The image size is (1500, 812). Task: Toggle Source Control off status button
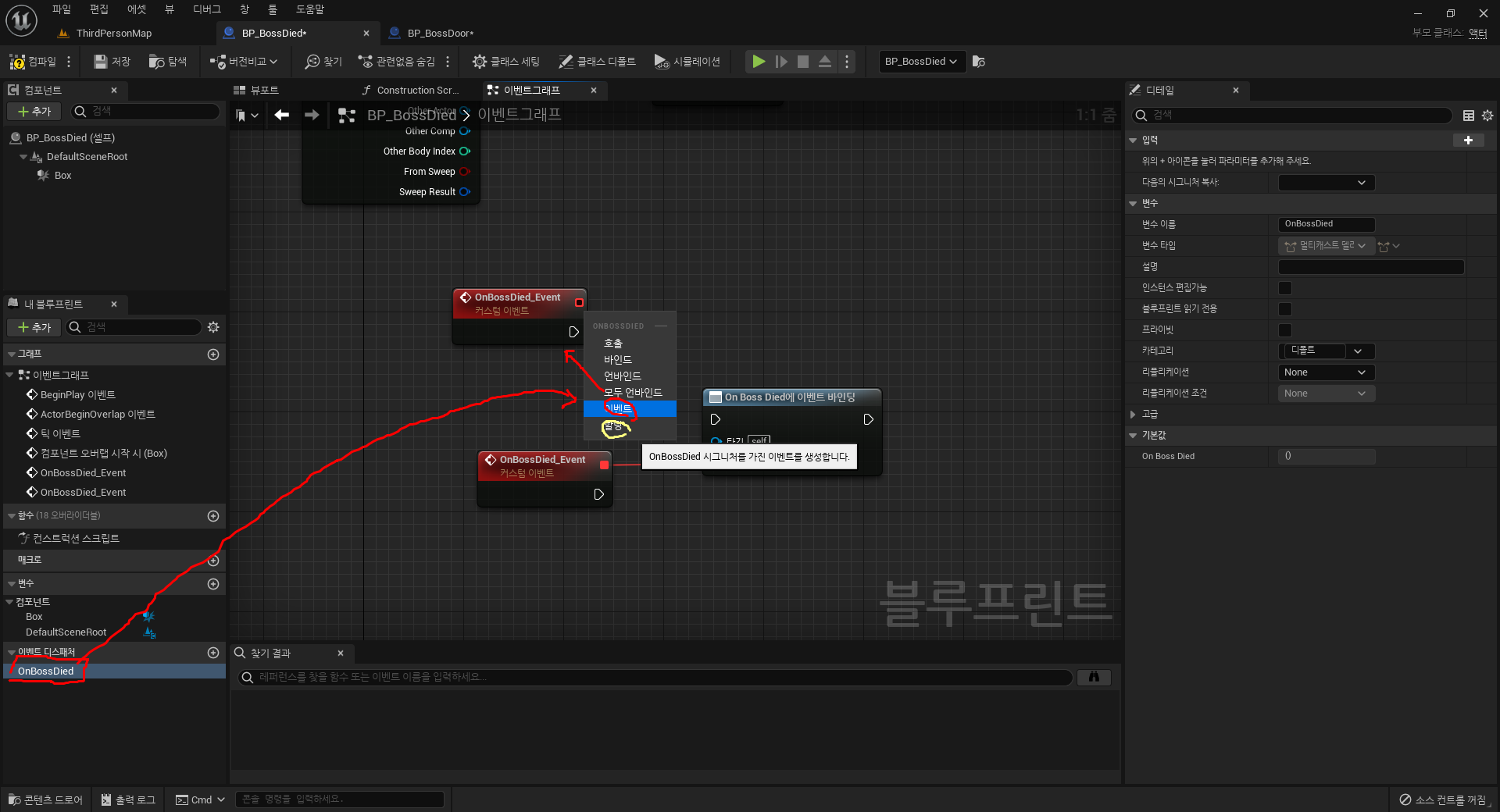pyautogui.click(x=1443, y=800)
